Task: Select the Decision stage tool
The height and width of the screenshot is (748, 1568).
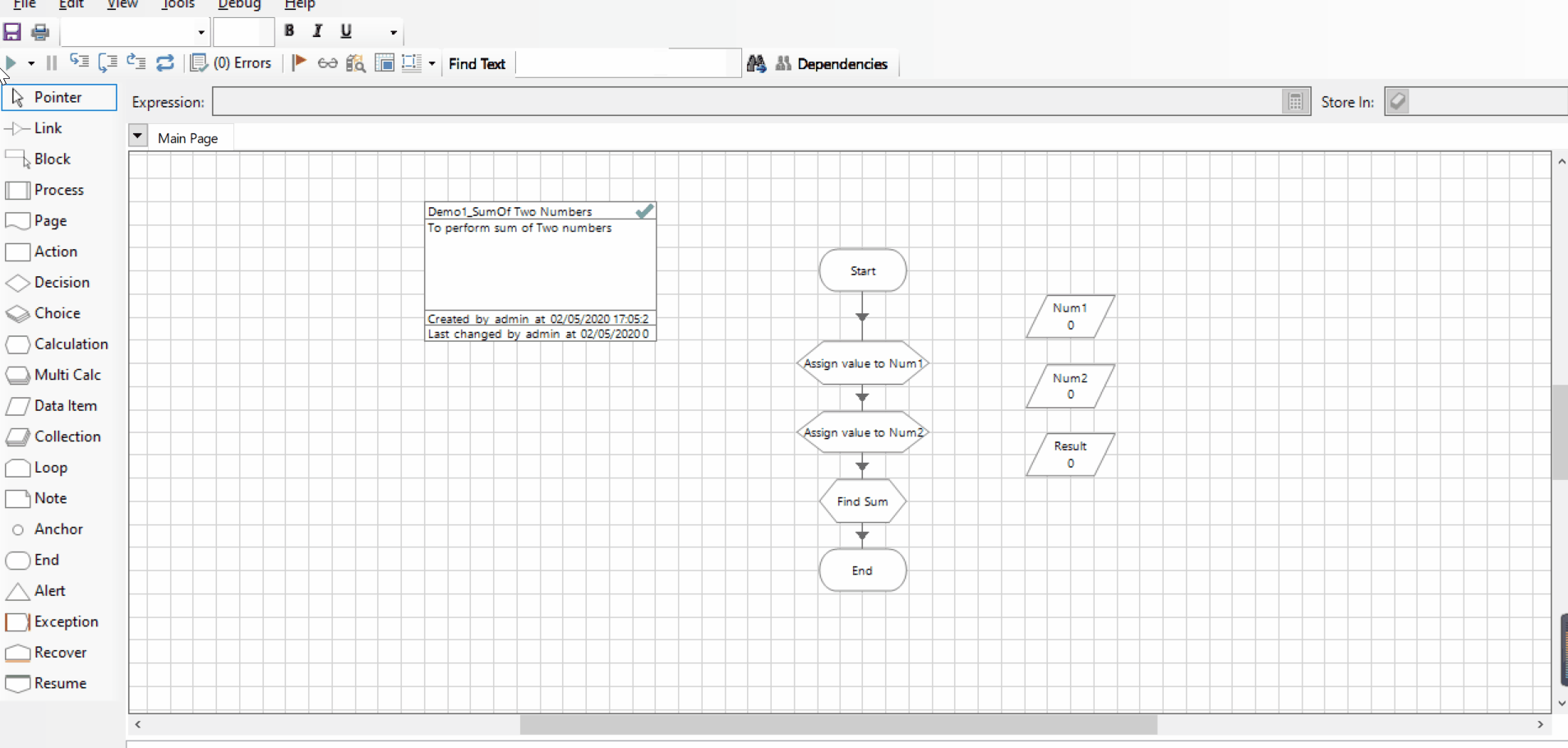Action: pos(48,282)
